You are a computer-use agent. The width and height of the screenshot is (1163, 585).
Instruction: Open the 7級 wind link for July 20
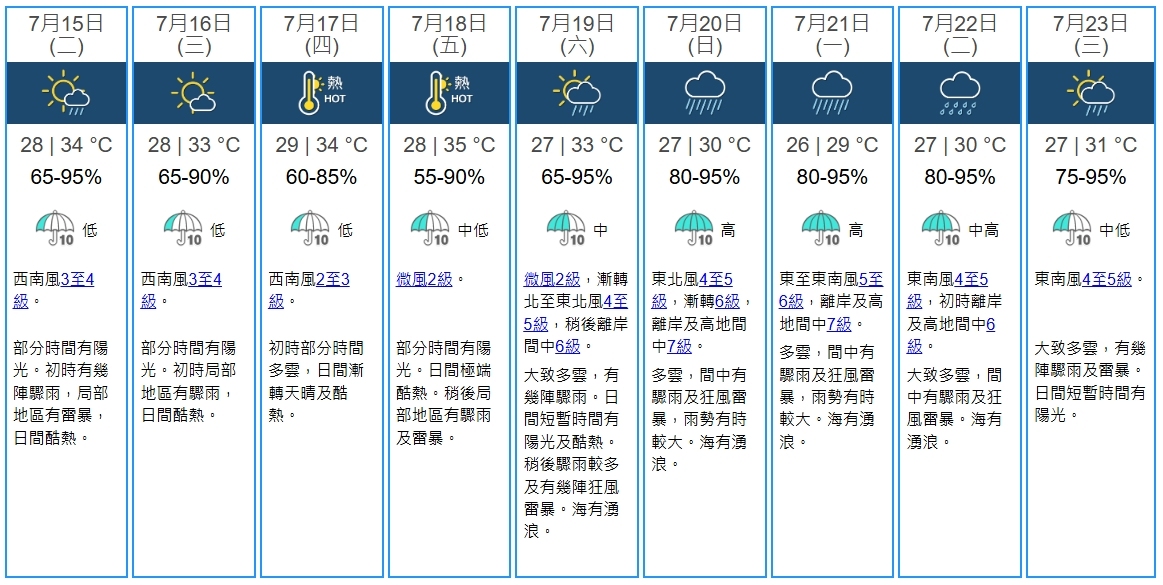point(679,346)
